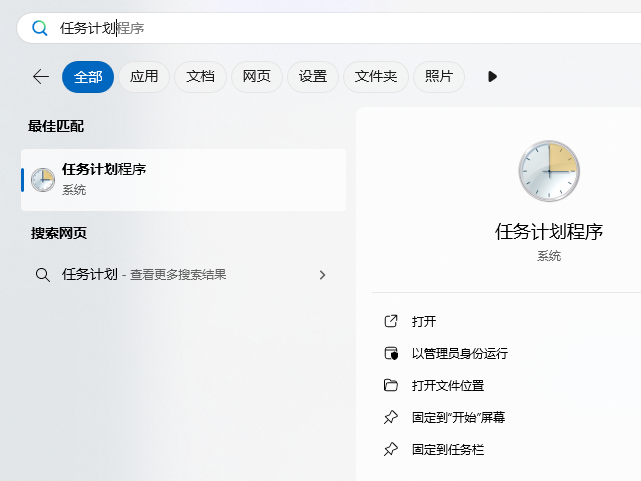Expand the web result using its chevron arrow

(322, 274)
